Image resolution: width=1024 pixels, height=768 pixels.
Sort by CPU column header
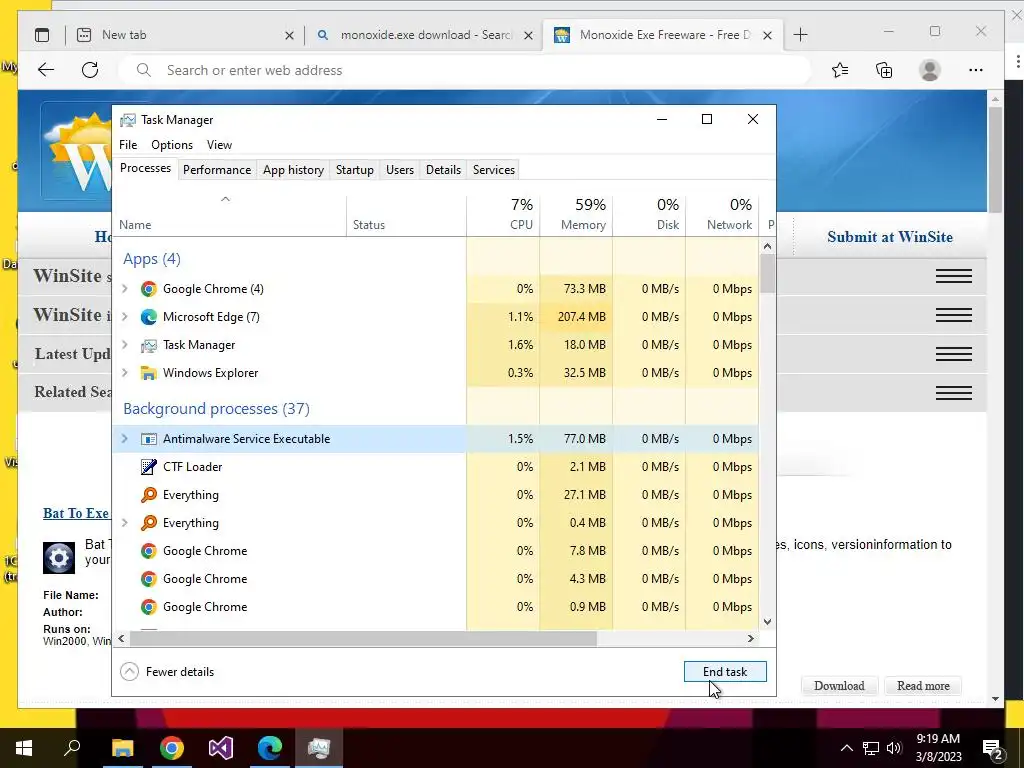point(503,215)
